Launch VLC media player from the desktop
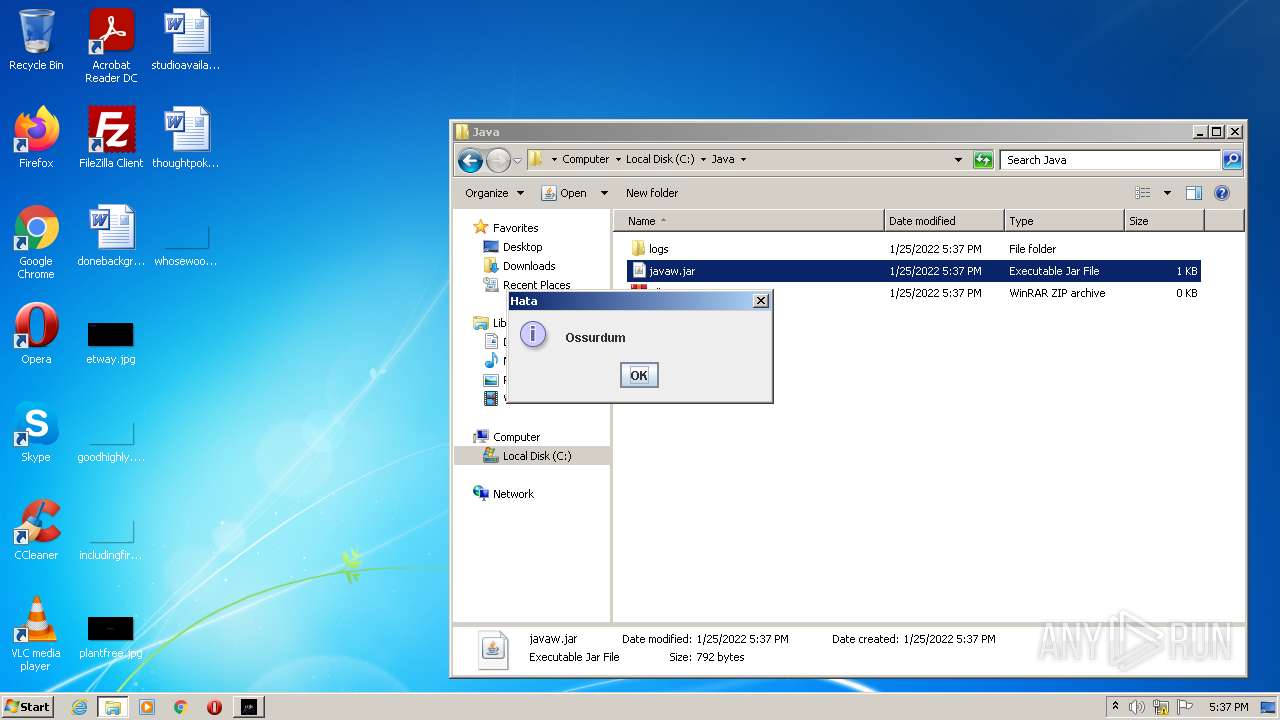 tap(36, 634)
